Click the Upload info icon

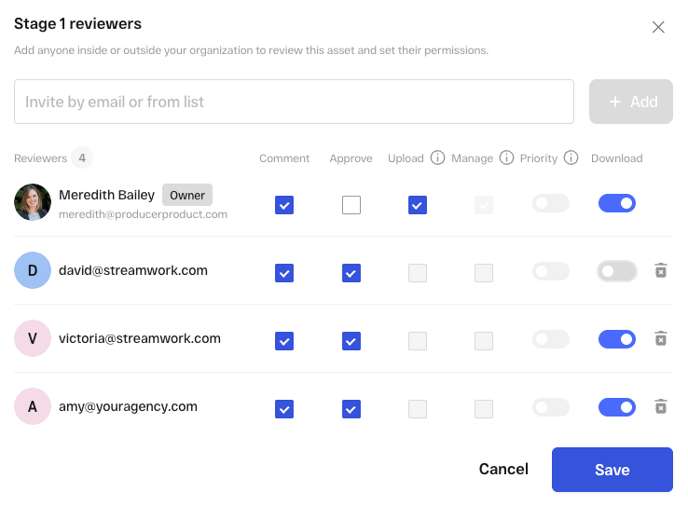(437, 158)
